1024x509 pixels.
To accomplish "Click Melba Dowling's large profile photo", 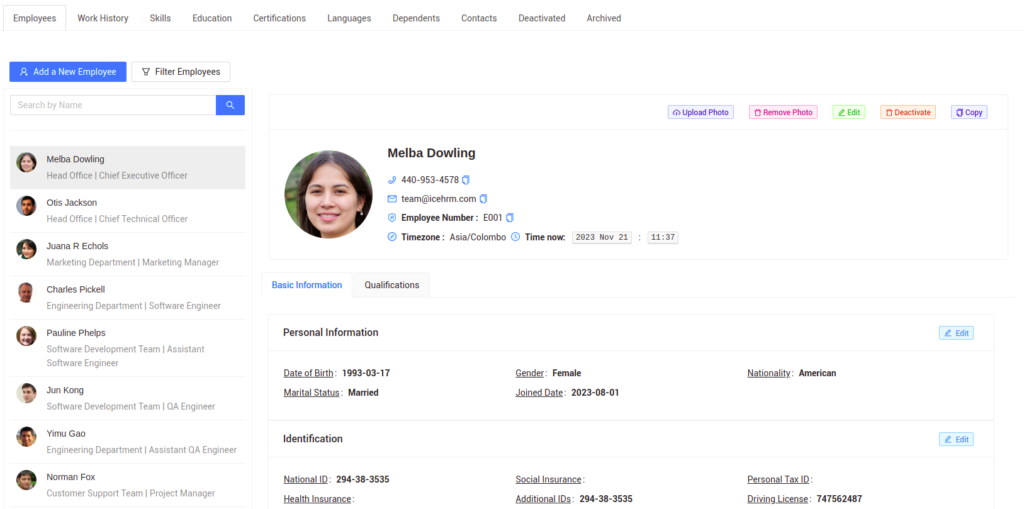I will pos(328,194).
